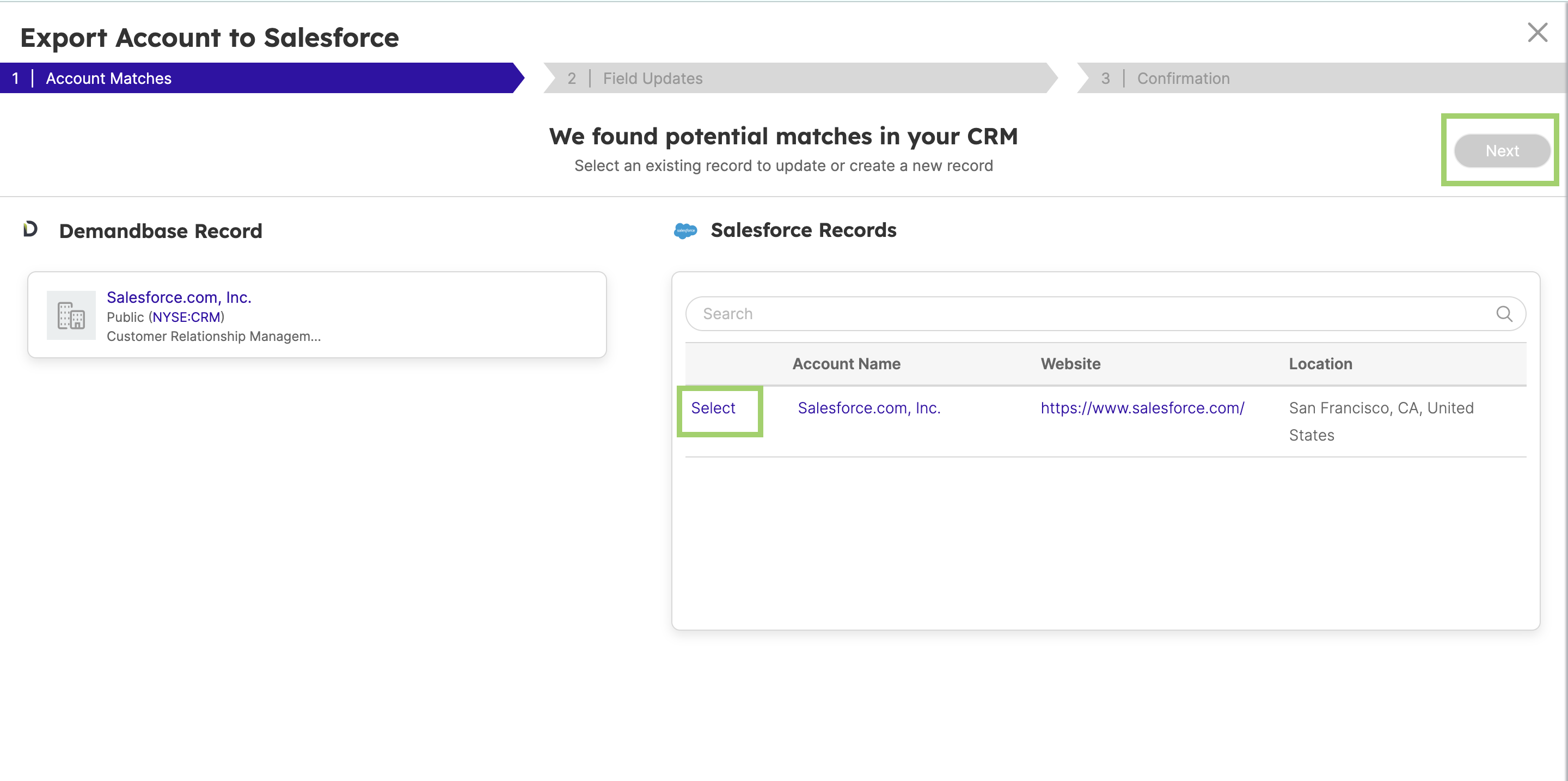The height and width of the screenshot is (781, 1568).
Task: Click Customer Relationship Managem... description text
Action: pos(213,337)
